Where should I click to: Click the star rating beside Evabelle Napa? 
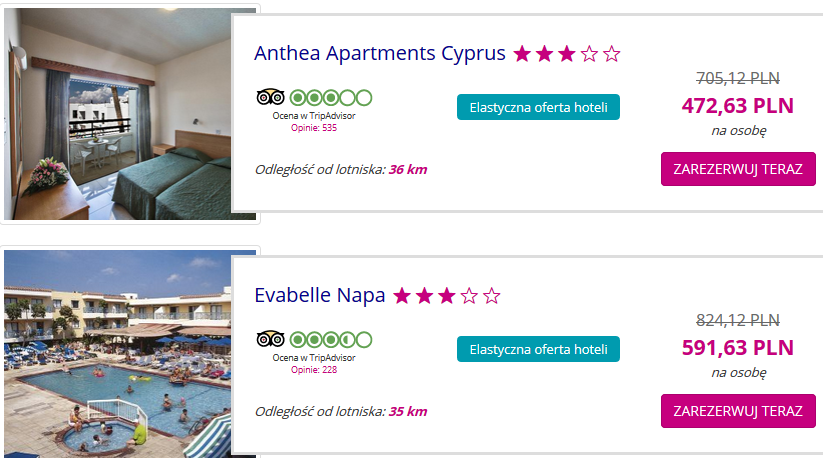447,296
